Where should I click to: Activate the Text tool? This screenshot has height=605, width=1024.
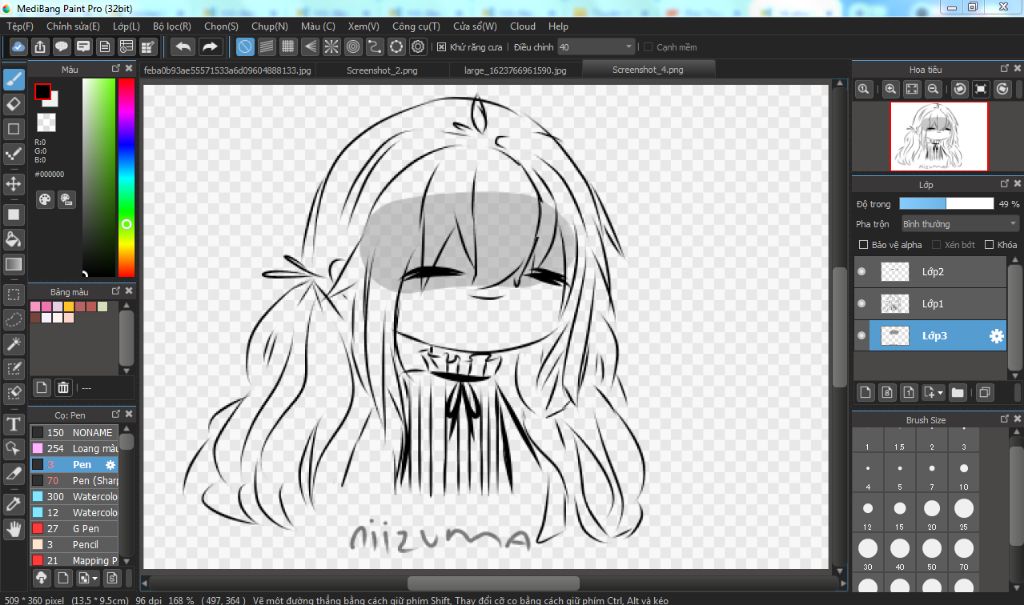click(14, 425)
